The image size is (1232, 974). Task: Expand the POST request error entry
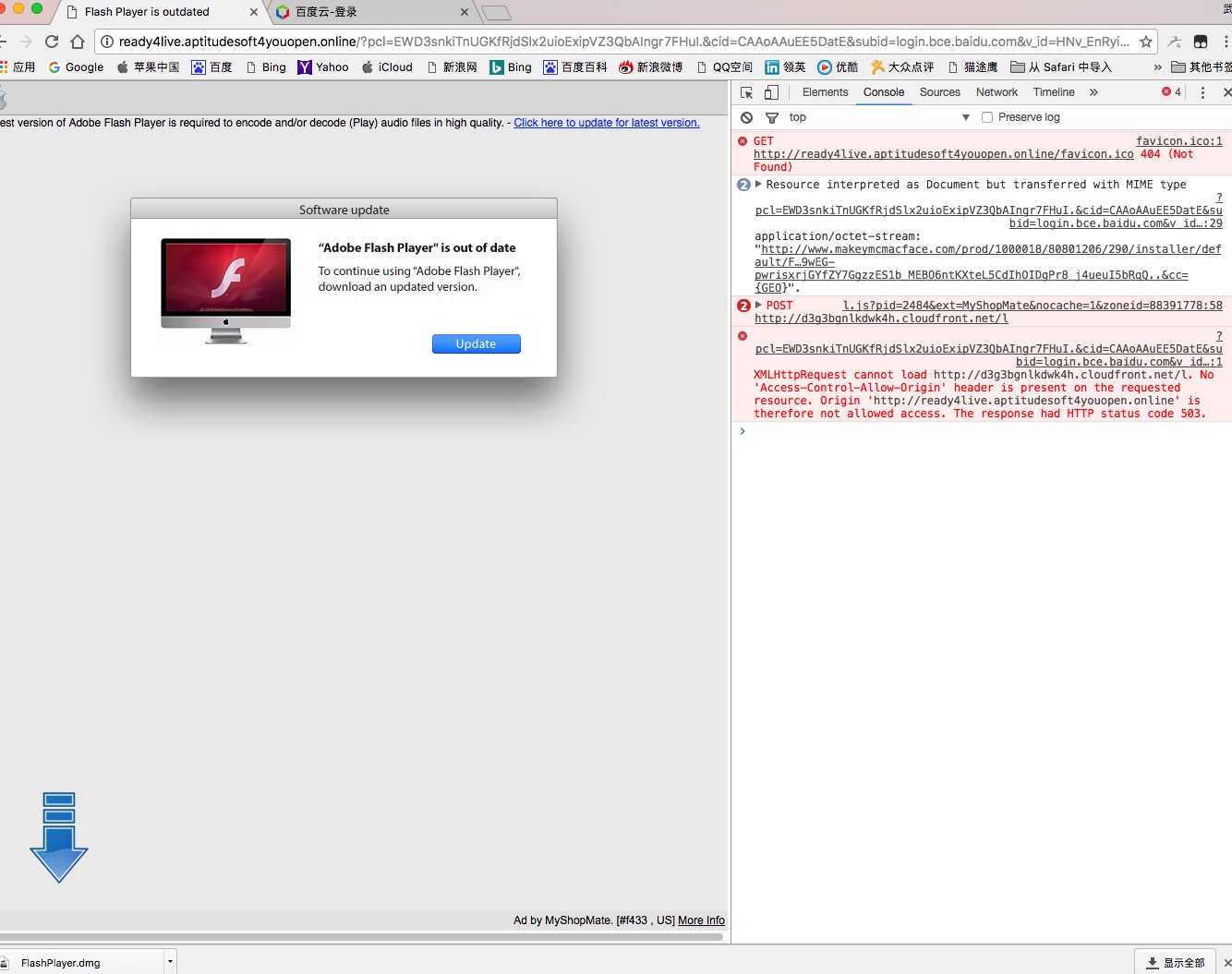(758, 306)
